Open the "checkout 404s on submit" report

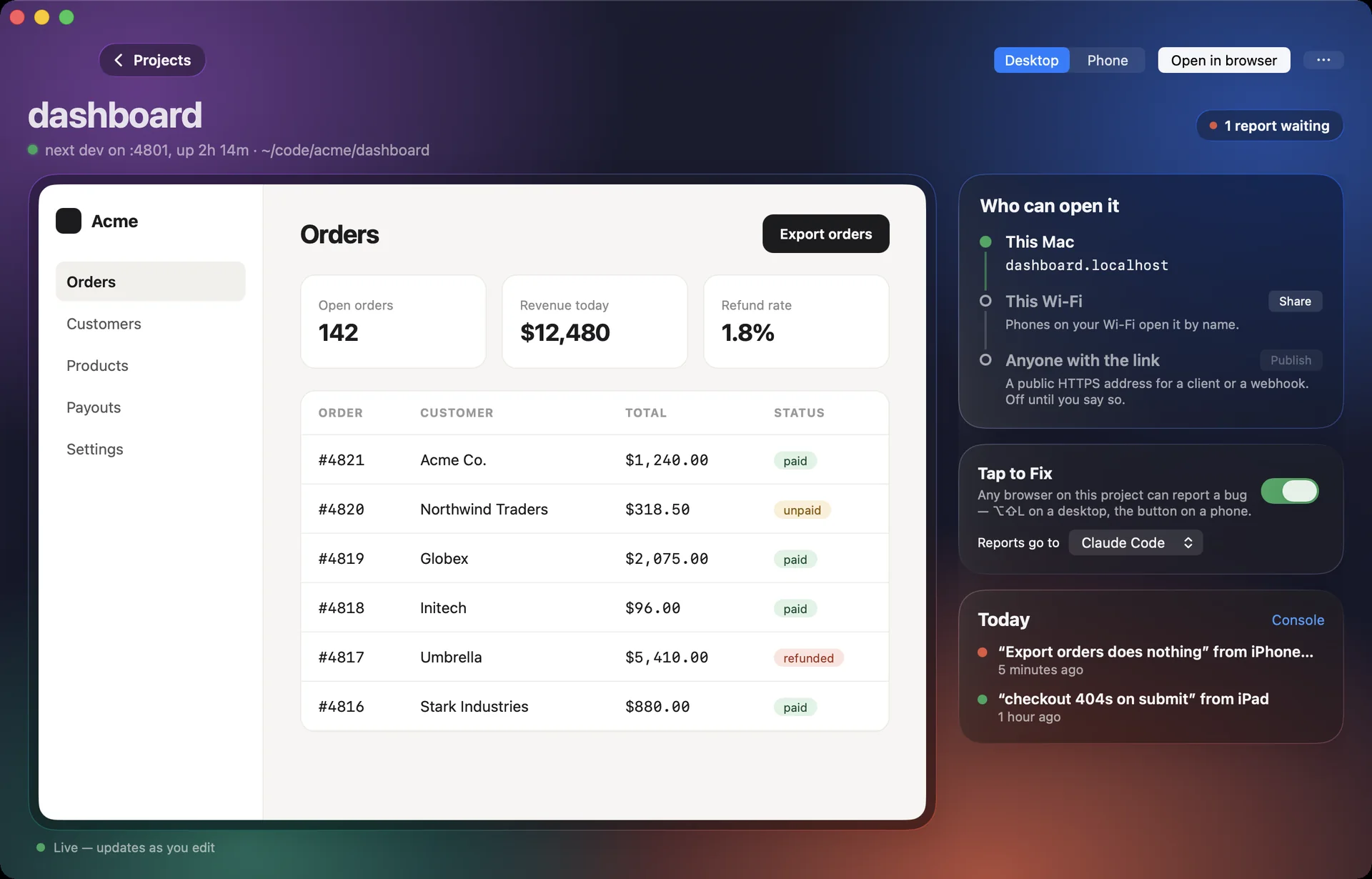(1150, 707)
